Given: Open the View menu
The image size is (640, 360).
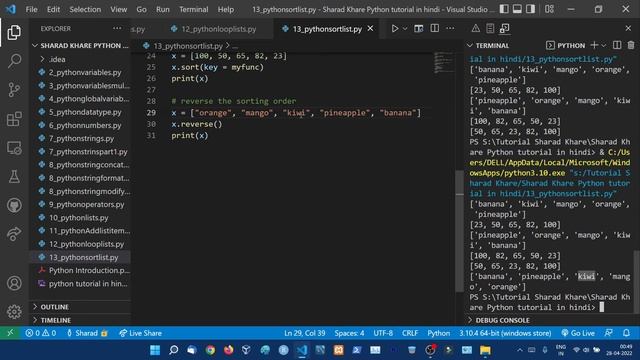Looking at the screenshot, I should tap(118, 9).
